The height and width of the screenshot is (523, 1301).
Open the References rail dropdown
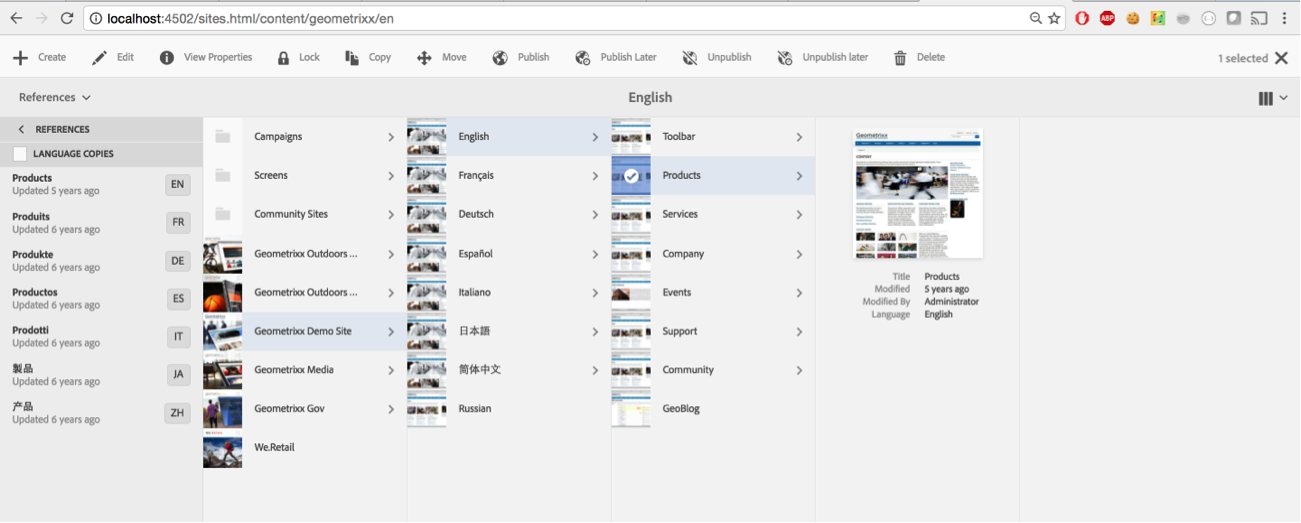pos(55,97)
